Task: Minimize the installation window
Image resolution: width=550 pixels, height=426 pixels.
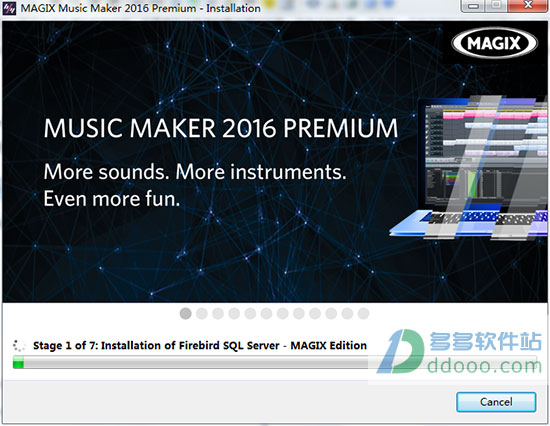Action: 473,6
